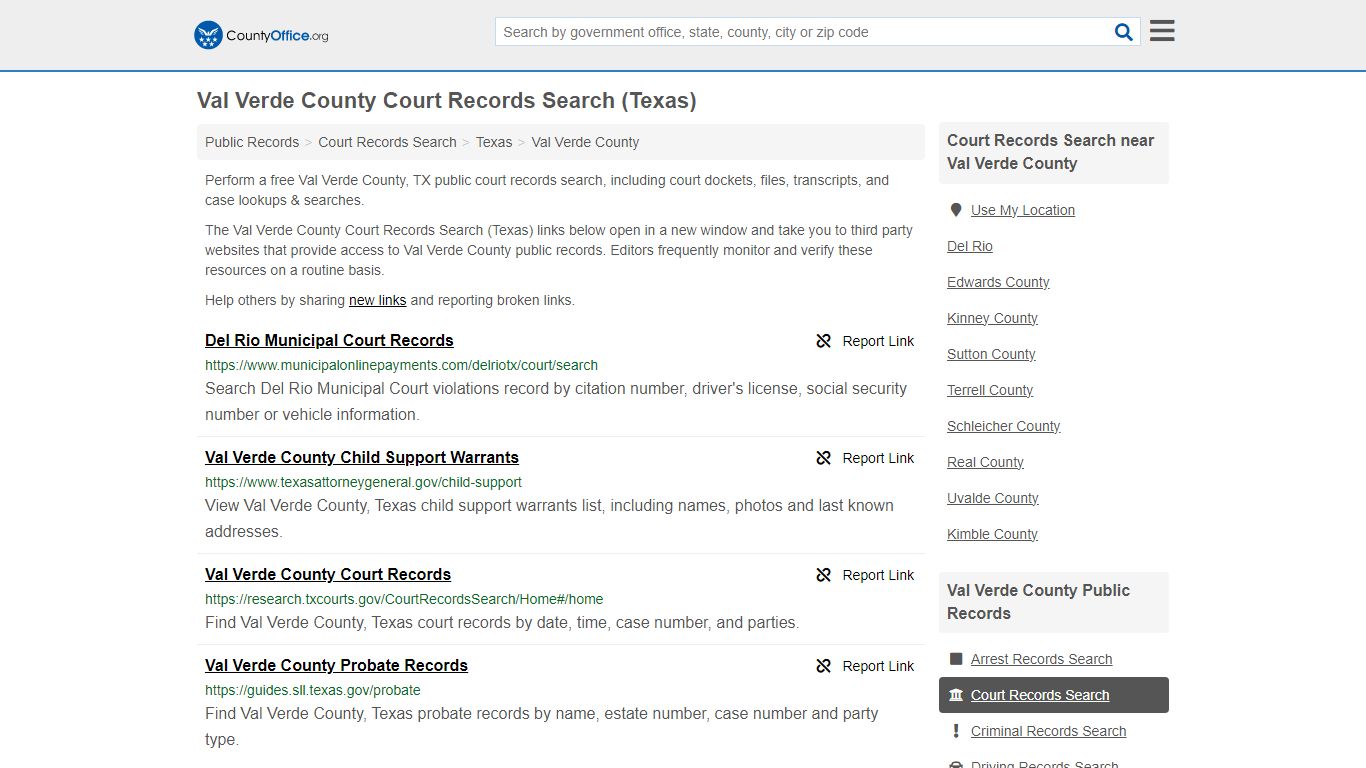Open Edwards County link
The width and height of the screenshot is (1366, 768).
[998, 282]
